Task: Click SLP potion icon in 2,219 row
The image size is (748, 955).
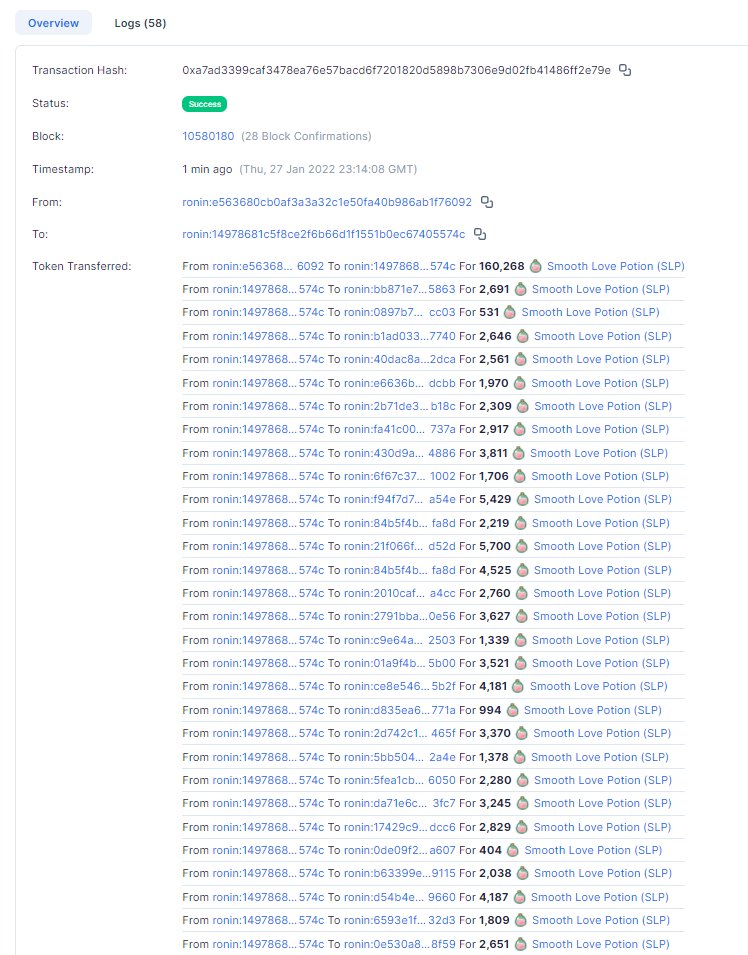Action: pyautogui.click(x=520, y=523)
